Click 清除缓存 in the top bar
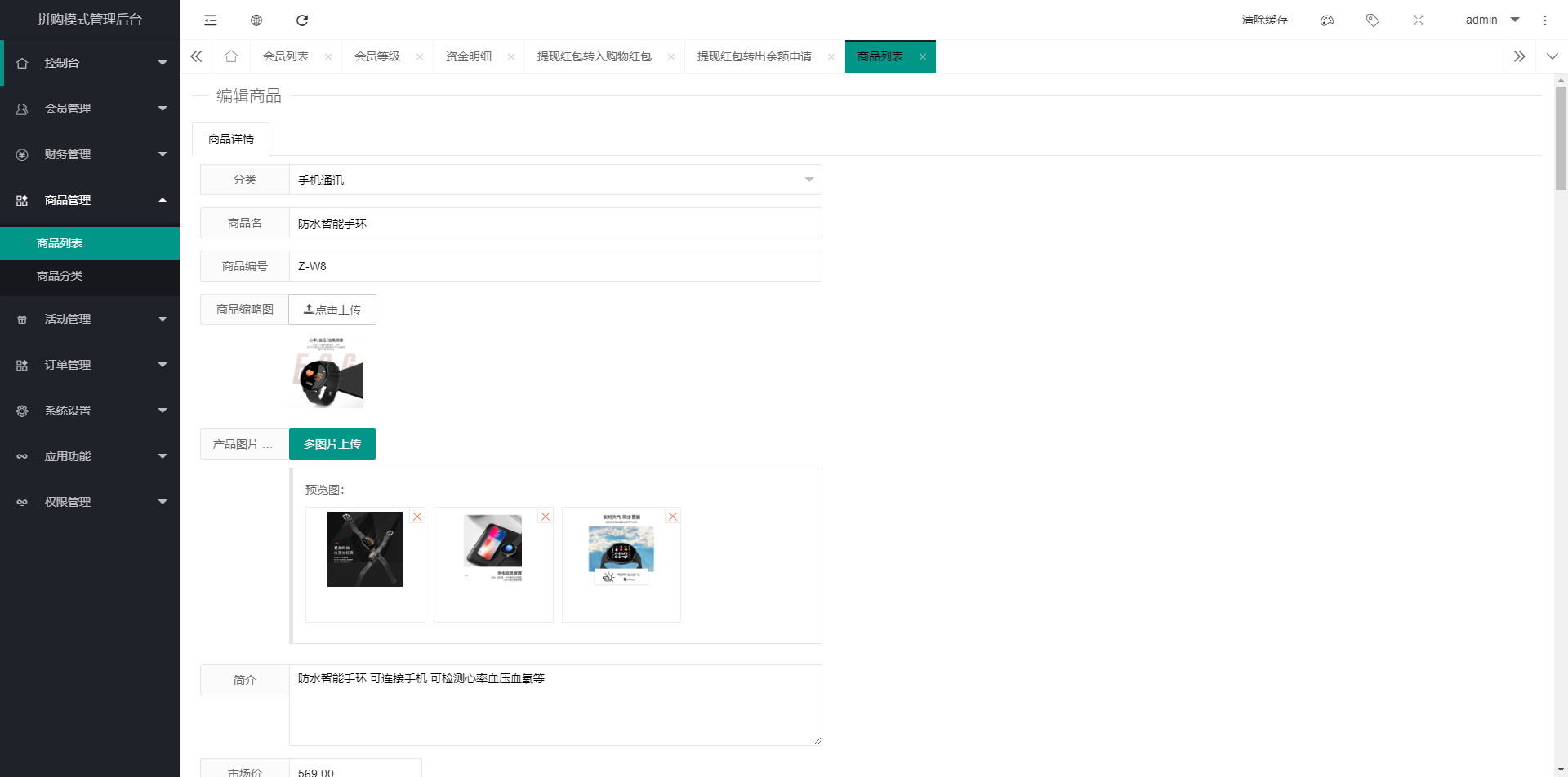Image resolution: width=1568 pixels, height=777 pixels. 1264,20
